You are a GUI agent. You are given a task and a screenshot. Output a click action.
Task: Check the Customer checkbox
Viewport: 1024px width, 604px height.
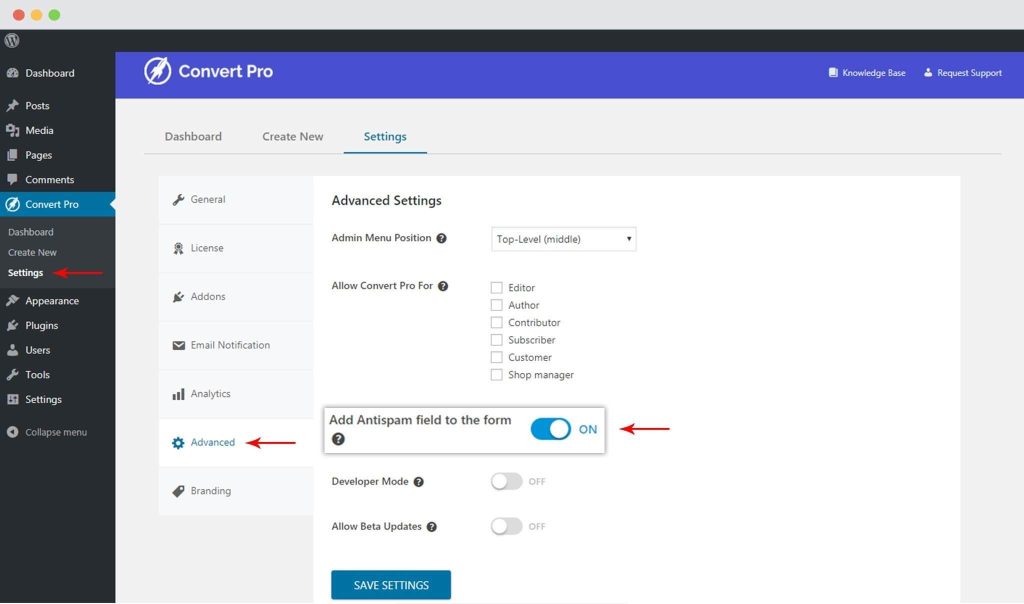[496, 357]
